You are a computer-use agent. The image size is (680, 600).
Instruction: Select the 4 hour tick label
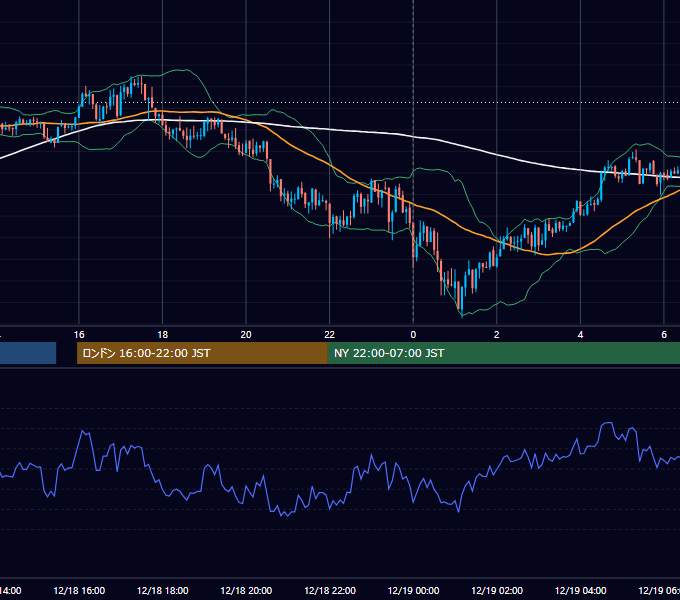(580, 334)
